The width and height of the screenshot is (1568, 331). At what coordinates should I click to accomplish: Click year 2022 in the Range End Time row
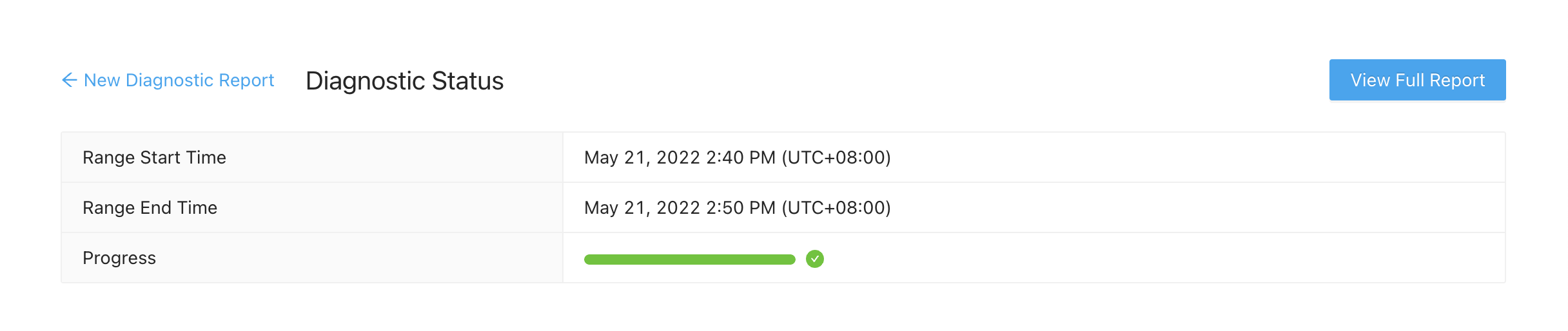click(x=678, y=208)
